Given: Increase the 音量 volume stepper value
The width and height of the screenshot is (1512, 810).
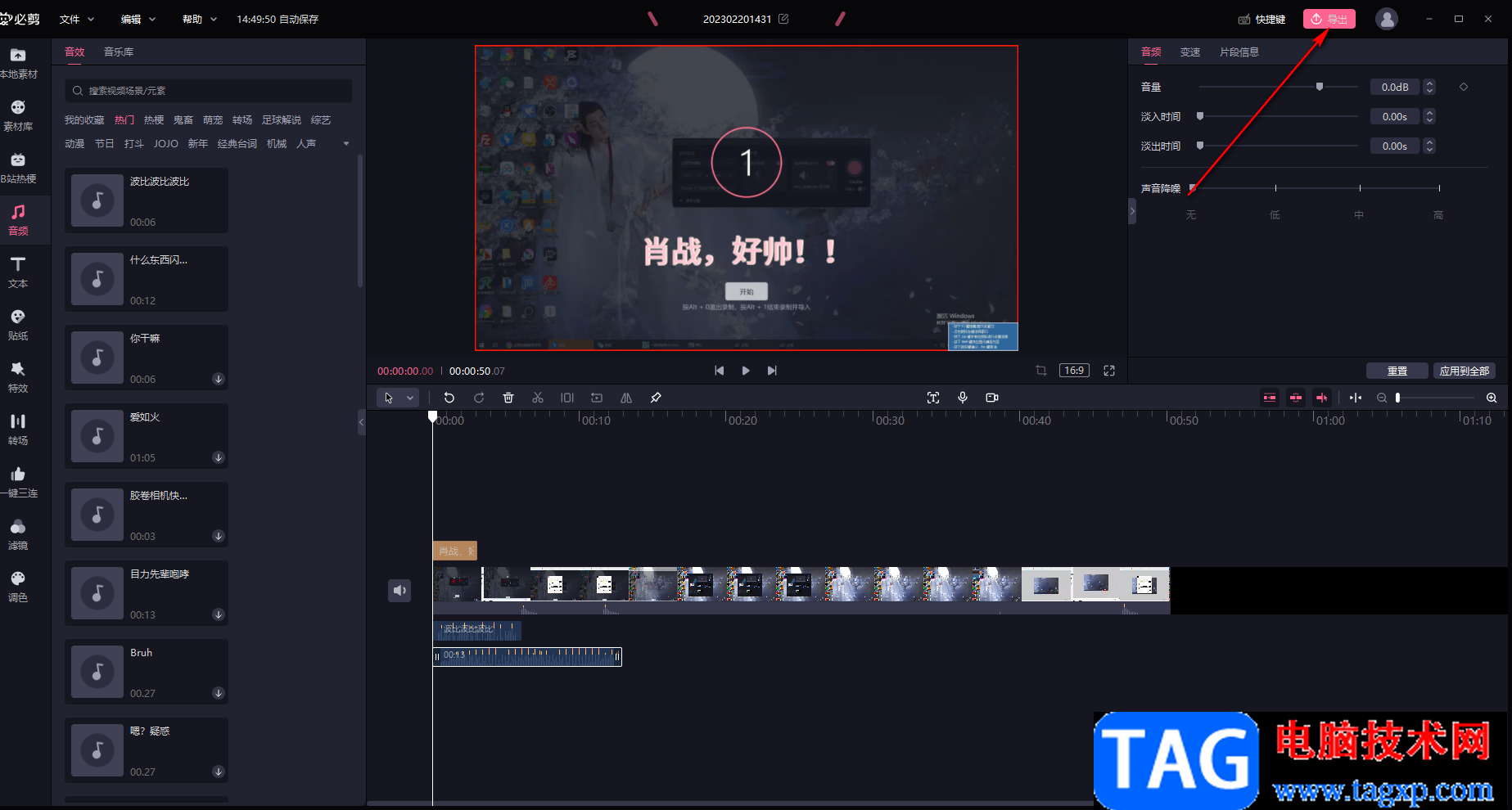Looking at the screenshot, I should click(1429, 83).
